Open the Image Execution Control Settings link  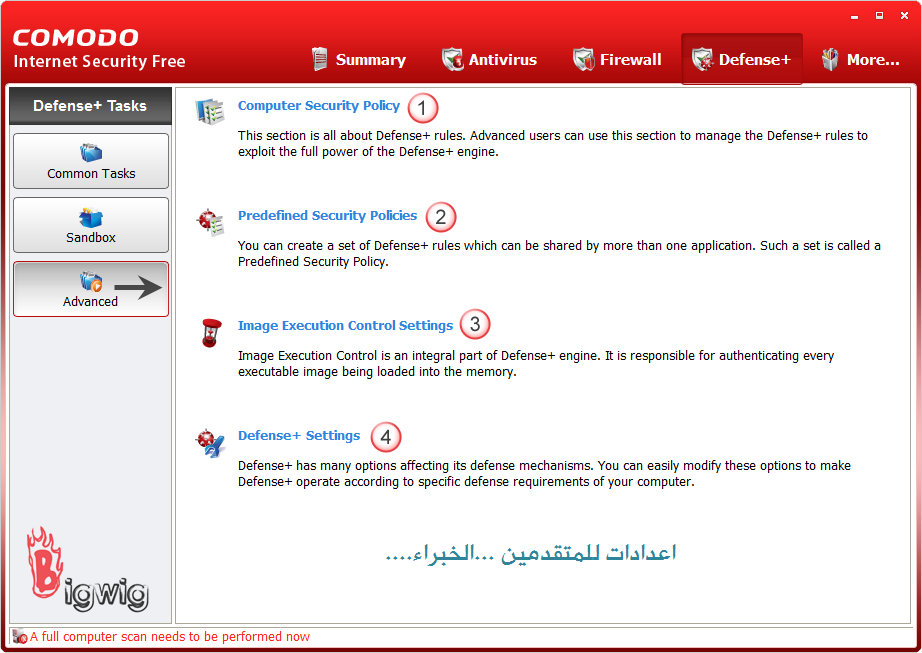click(x=345, y=326)
